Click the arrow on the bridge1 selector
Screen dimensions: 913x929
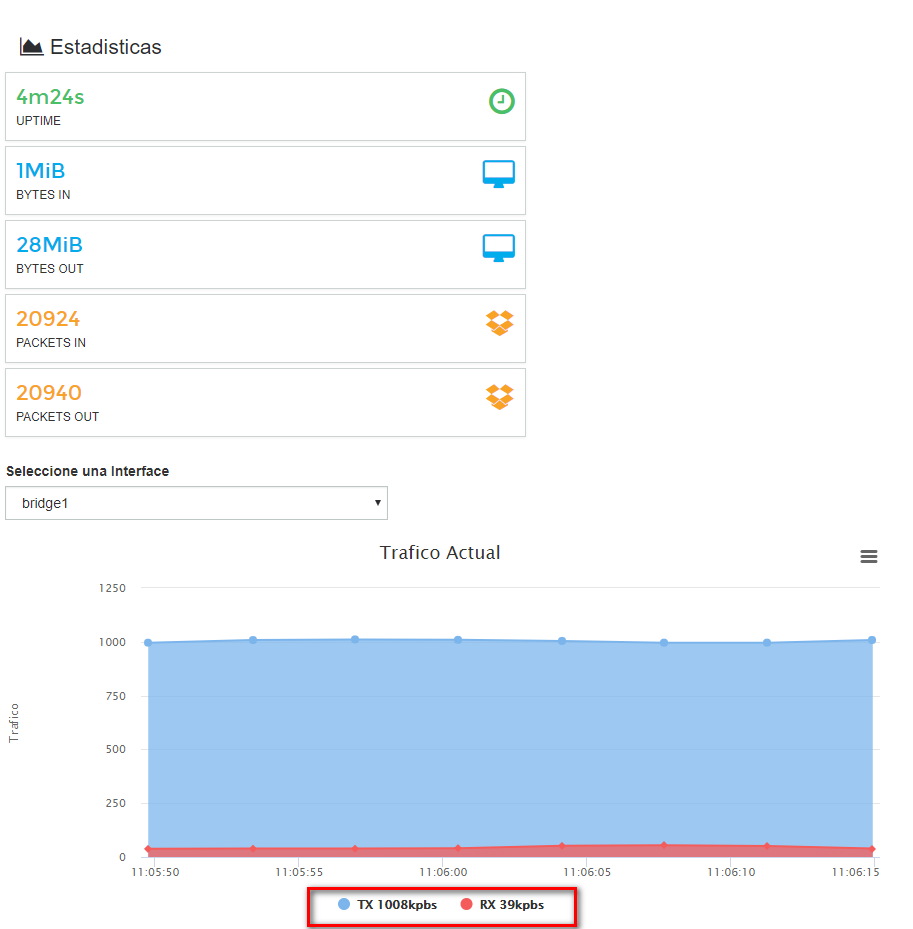coord(377,503)
